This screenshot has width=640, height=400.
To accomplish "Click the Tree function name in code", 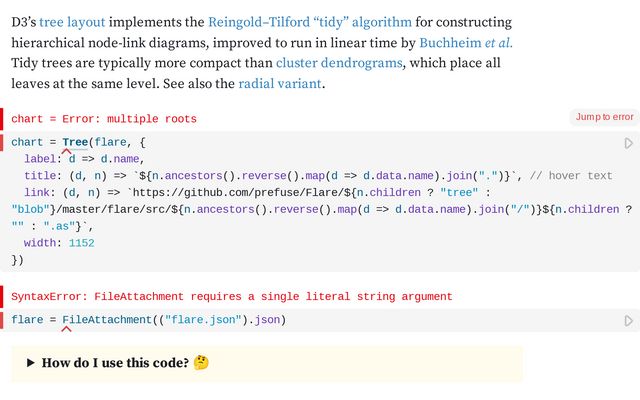I will [x=75, y=143].
